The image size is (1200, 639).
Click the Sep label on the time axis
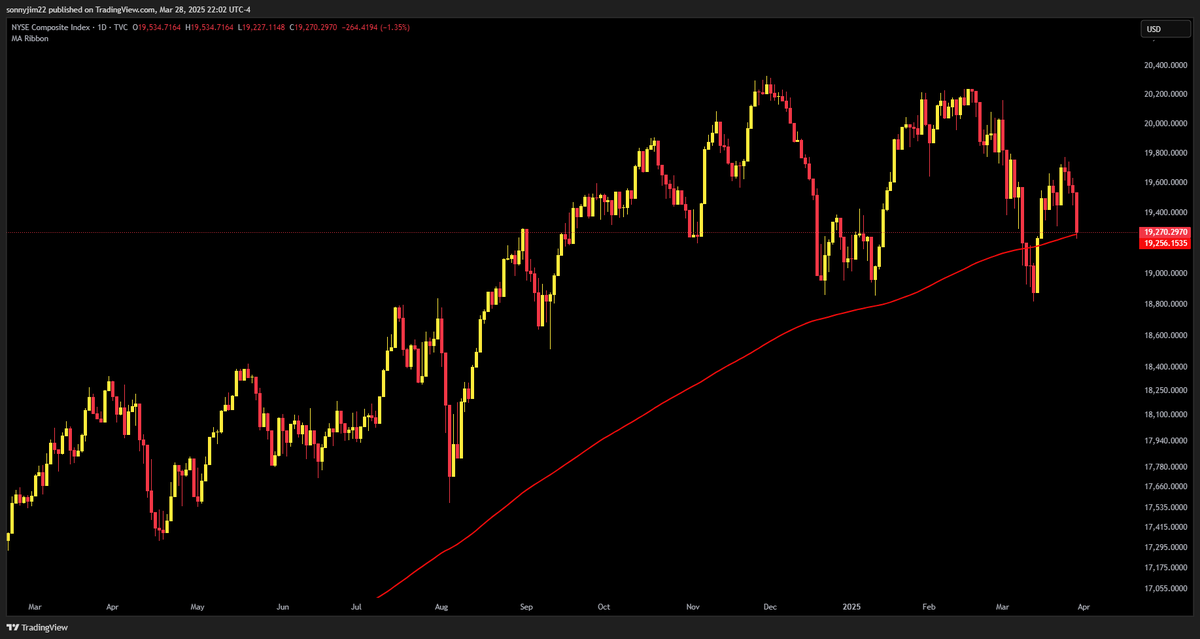(527, 607)
